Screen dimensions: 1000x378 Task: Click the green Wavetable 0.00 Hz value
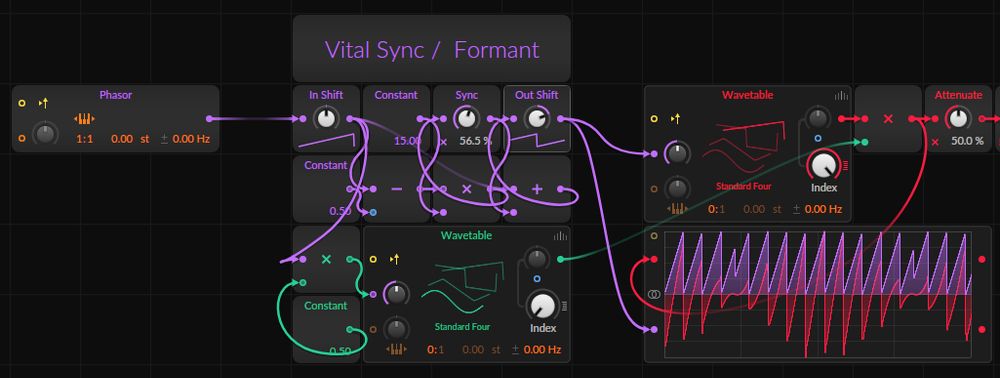(542, 349)
